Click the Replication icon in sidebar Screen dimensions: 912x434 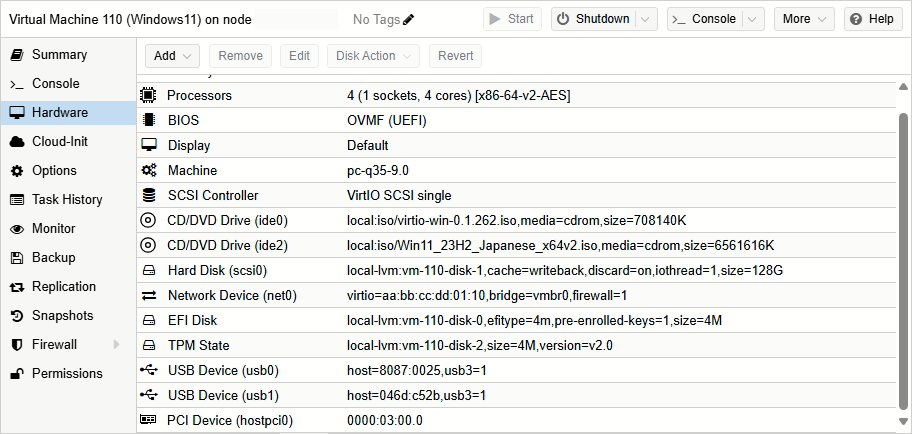tap(17, 287)
